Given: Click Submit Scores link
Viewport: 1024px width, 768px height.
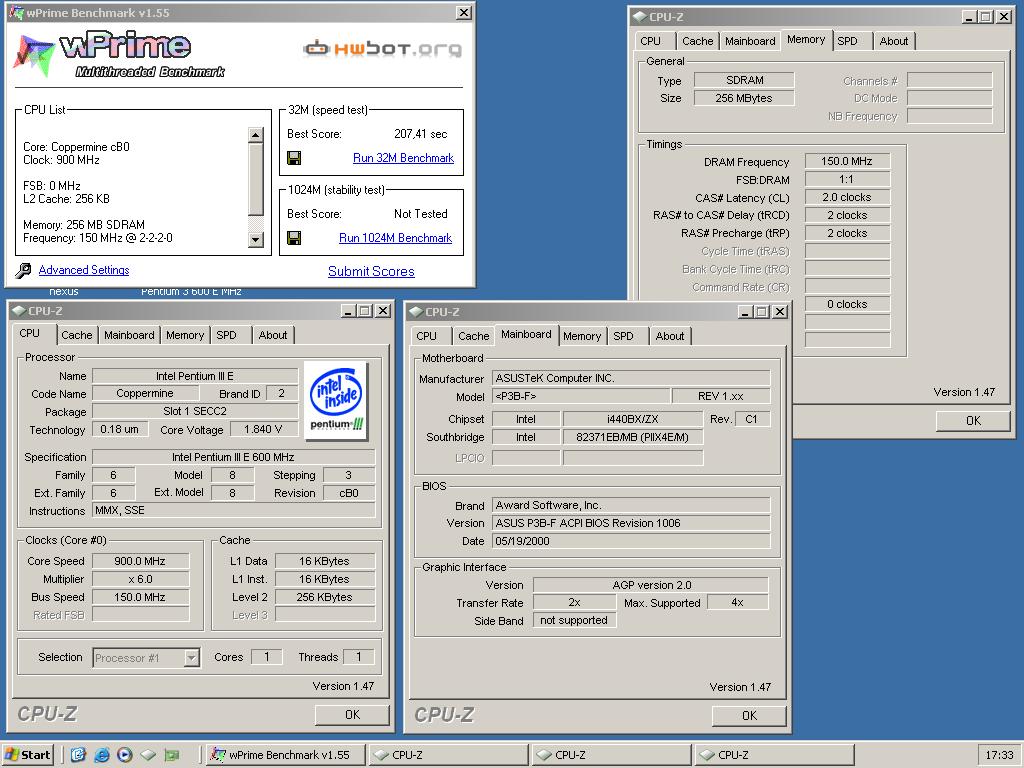Looking at the screenshot, I should tap(371, 272).
